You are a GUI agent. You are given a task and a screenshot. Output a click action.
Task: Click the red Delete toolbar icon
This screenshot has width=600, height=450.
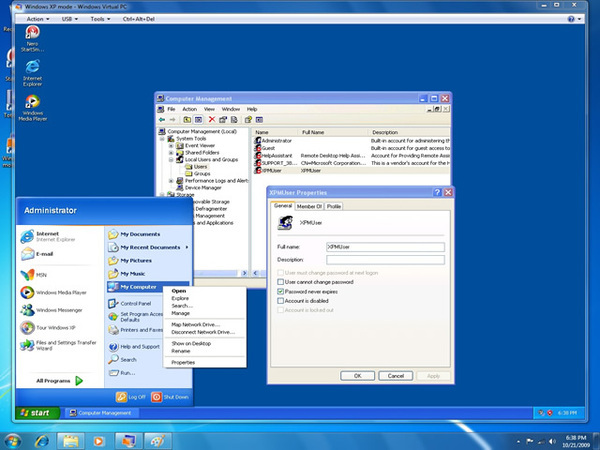coord(212,120)
